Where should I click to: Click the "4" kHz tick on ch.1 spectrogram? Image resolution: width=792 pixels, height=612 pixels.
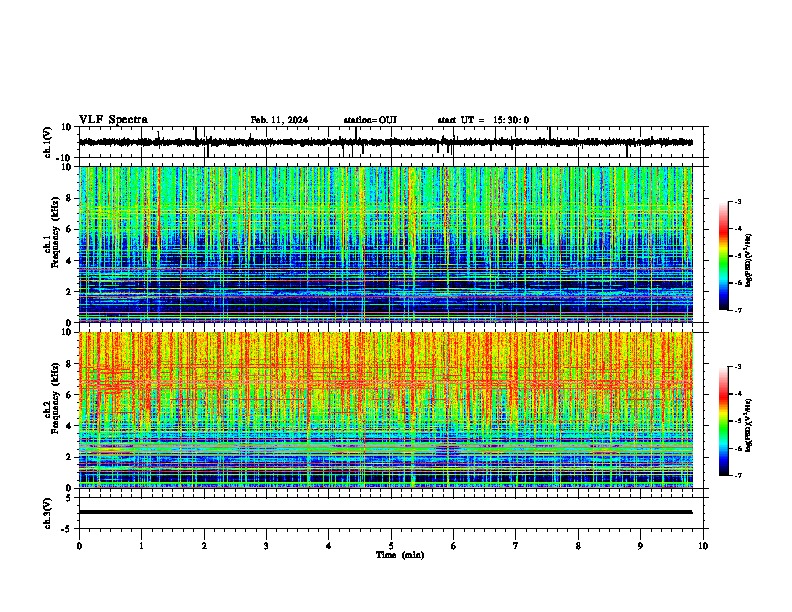click(x=70, y=261)
